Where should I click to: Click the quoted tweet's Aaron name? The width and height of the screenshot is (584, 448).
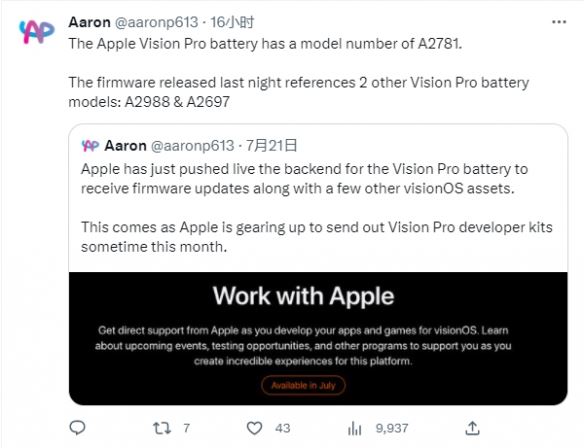(126, 146)
